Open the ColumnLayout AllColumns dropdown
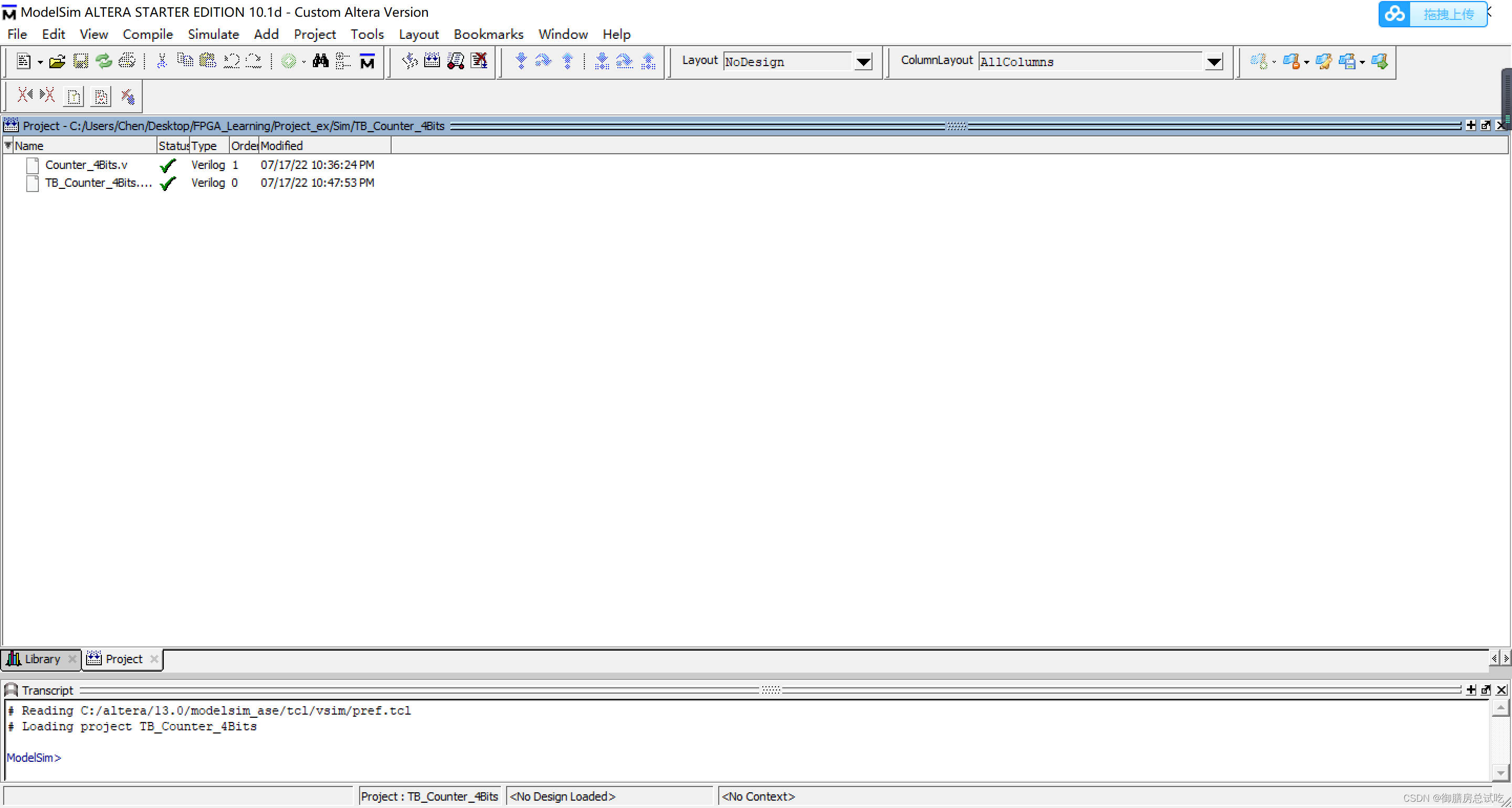Viewport: 1512px width, 808px height. [1213, 61]
